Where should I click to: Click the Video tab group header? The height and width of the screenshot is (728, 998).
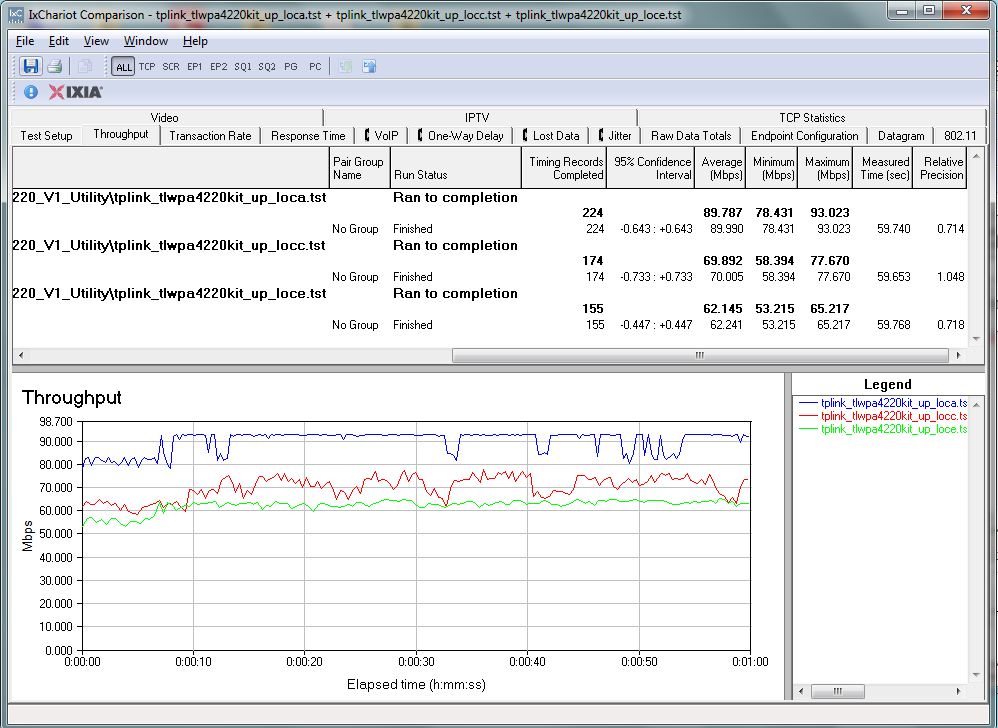164,118
